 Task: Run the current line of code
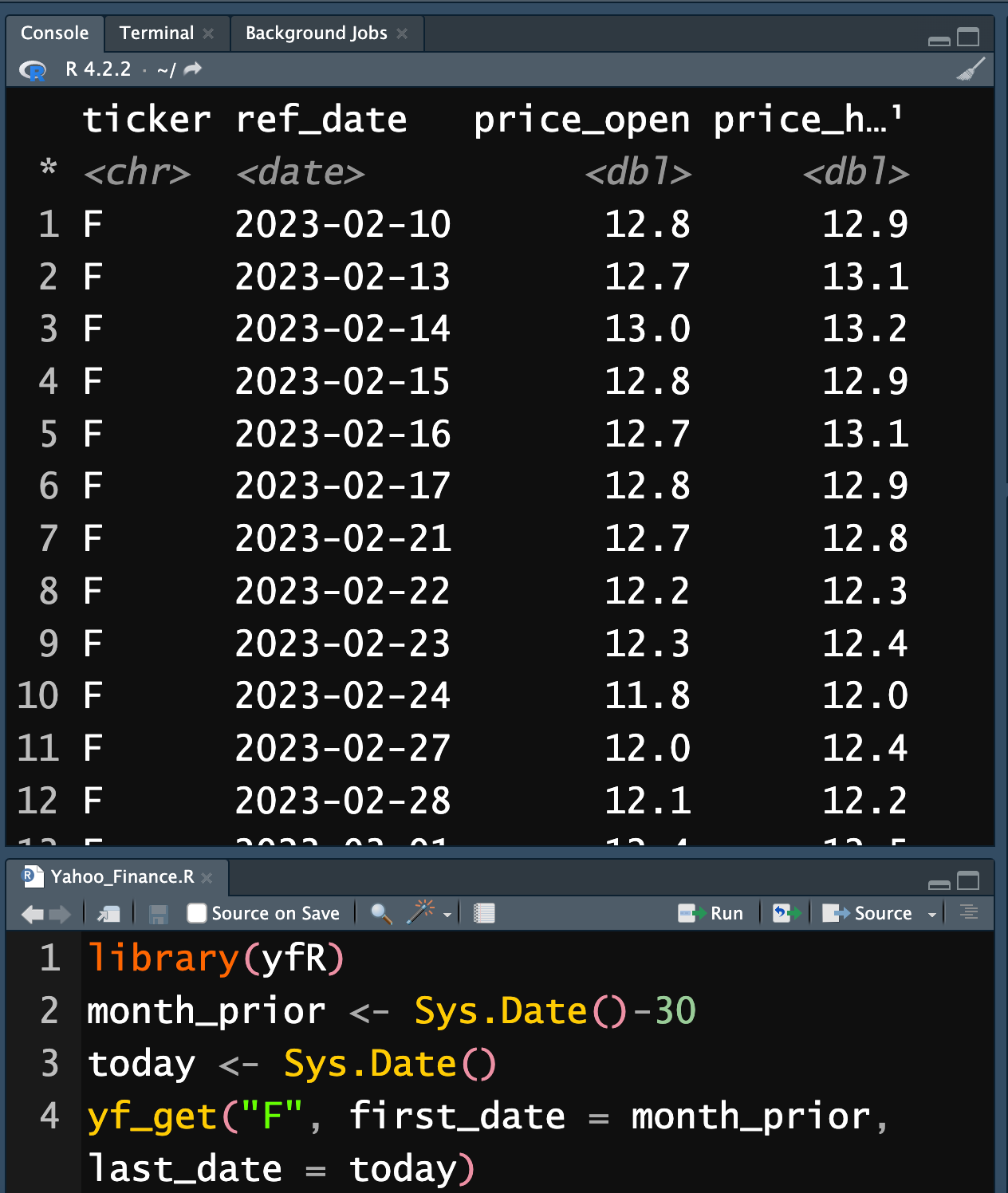[711, 913]
